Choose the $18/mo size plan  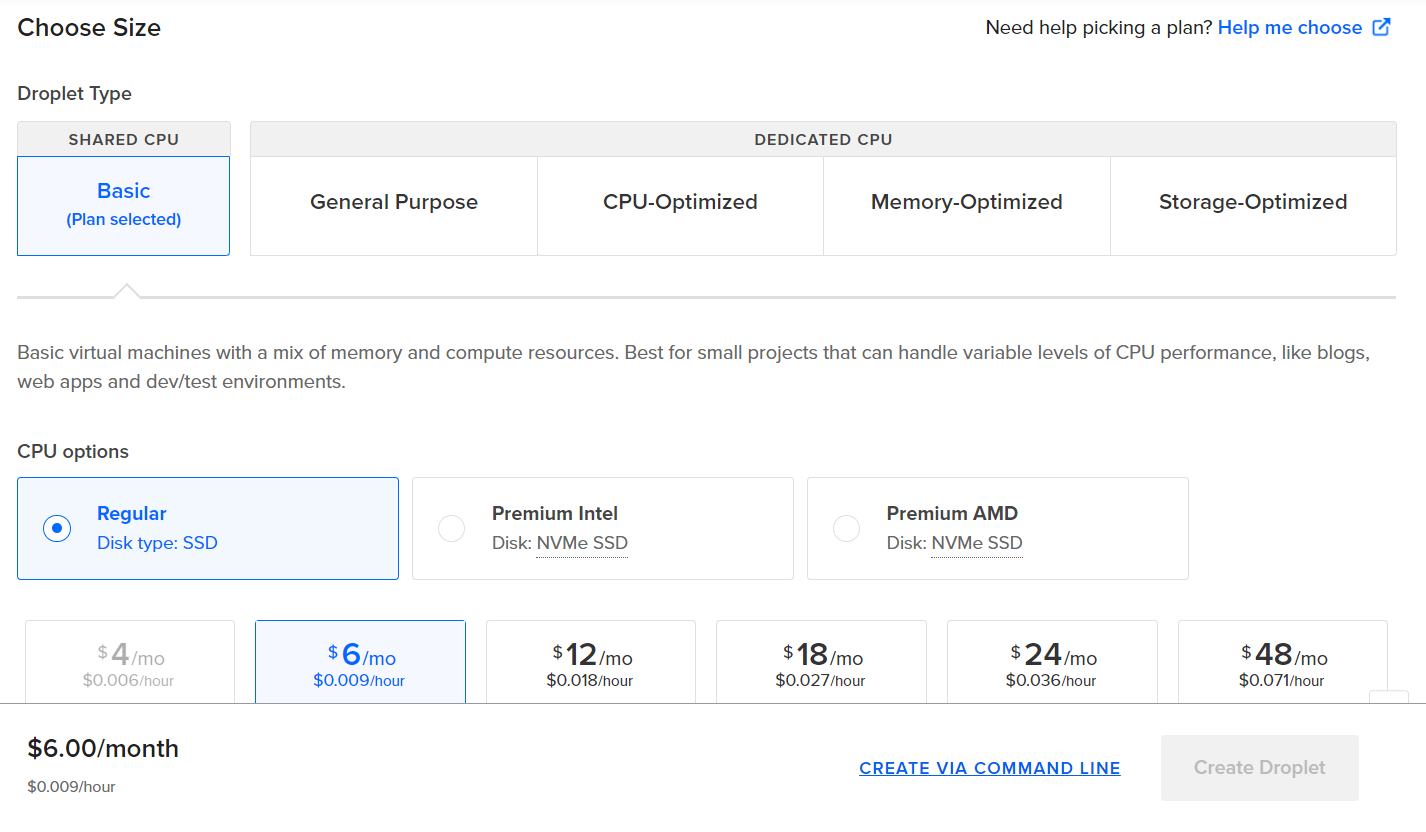tap(821, 662)
